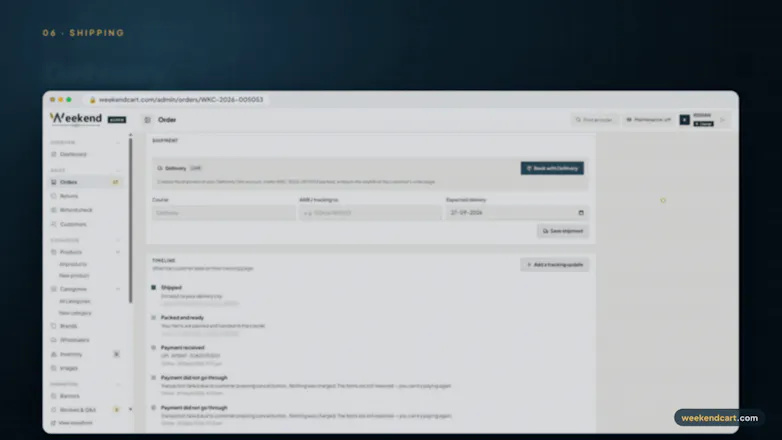Image resolution: width=782 pixels, height=440 pixels.
Task: Click the sidebar vertical scrollbar
Action: [131, 220]
